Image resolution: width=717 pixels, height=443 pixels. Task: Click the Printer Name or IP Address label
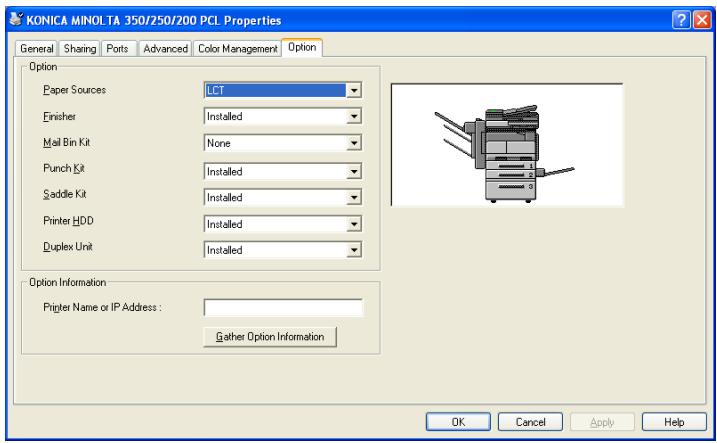click(x=102, y=307)
